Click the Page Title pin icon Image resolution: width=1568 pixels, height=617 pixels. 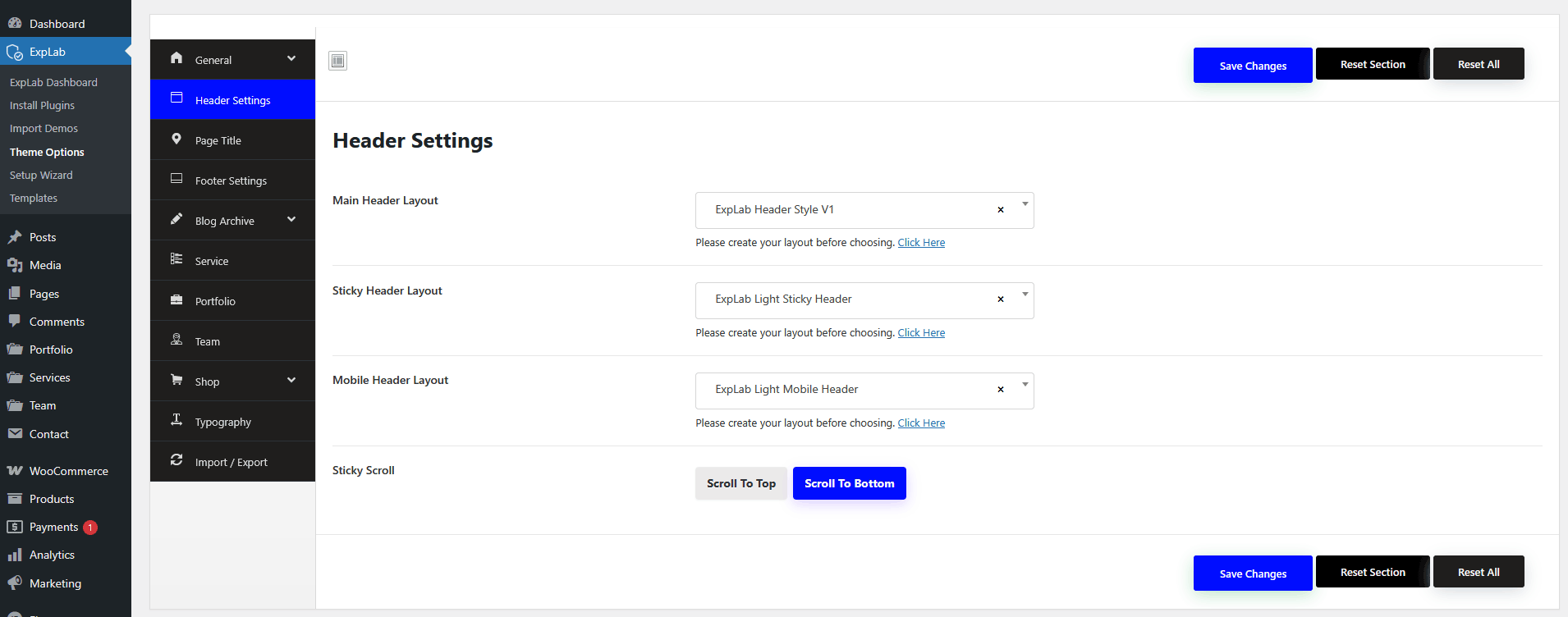[177, 139]
